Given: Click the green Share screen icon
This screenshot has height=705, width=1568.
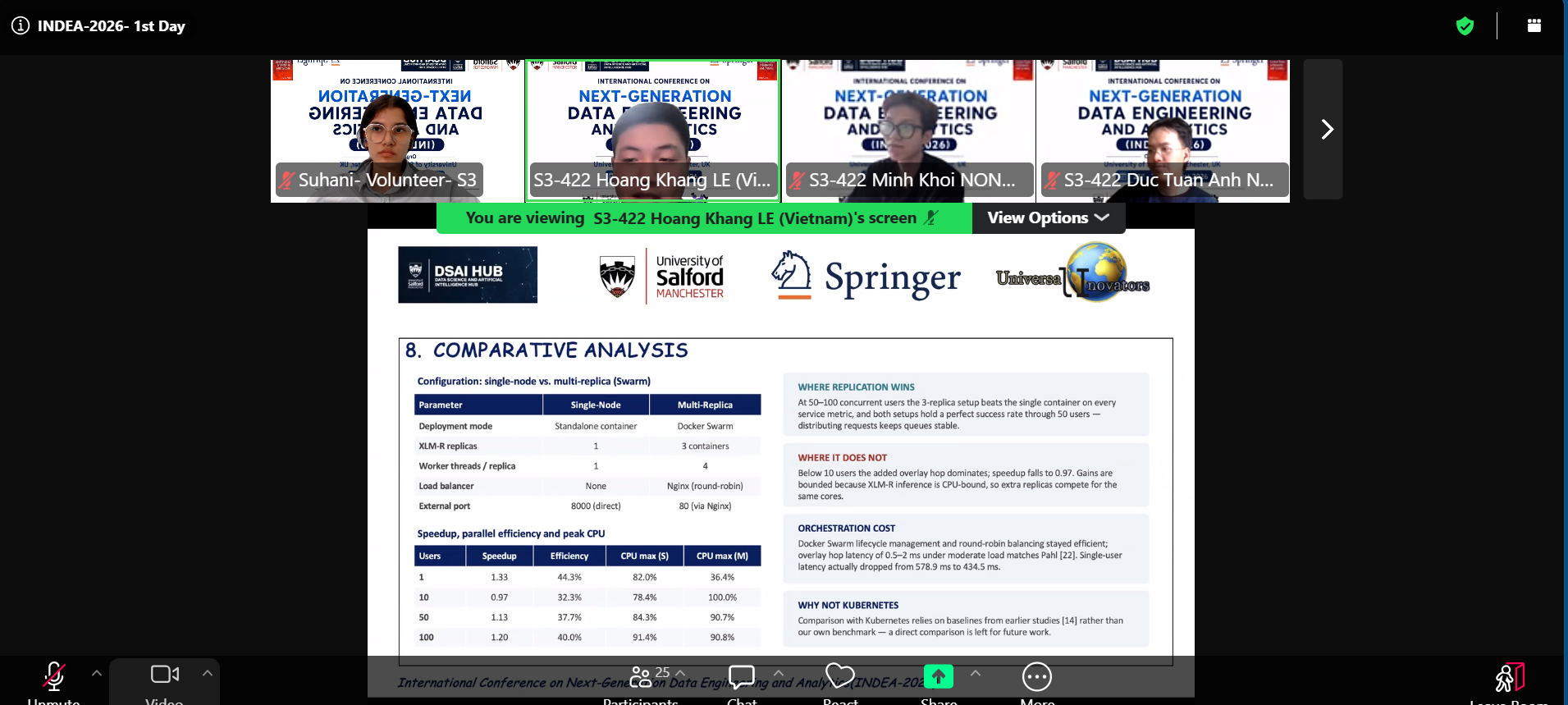Looking at the screenshot, I should pyautogui.click(x=939, y=676).
